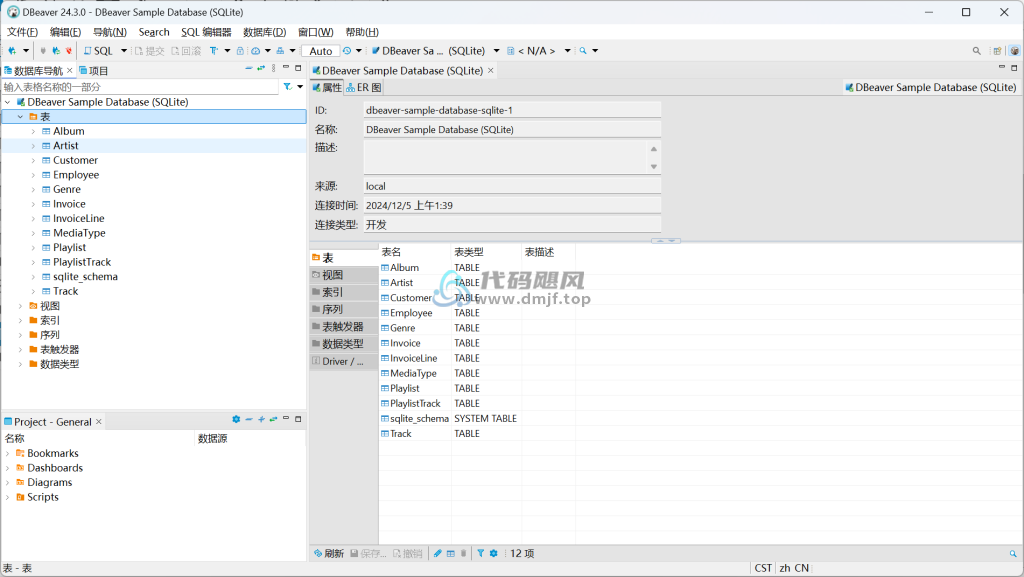The width and height of the screenshot is (1024, 577).
Task: Open the navigator filter dropdown arrow
Action: pos(300,86)
